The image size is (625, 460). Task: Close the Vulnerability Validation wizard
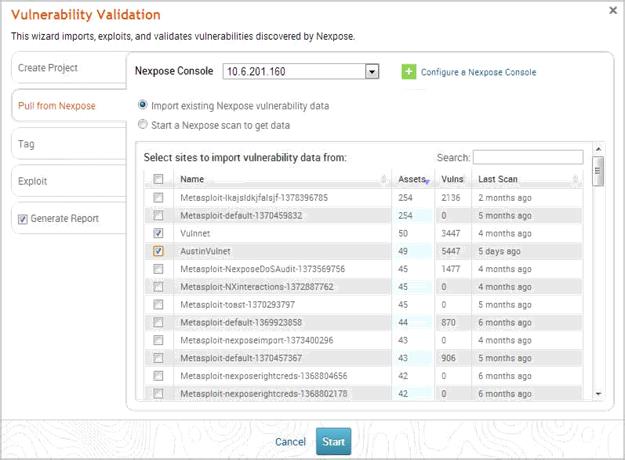611,10
